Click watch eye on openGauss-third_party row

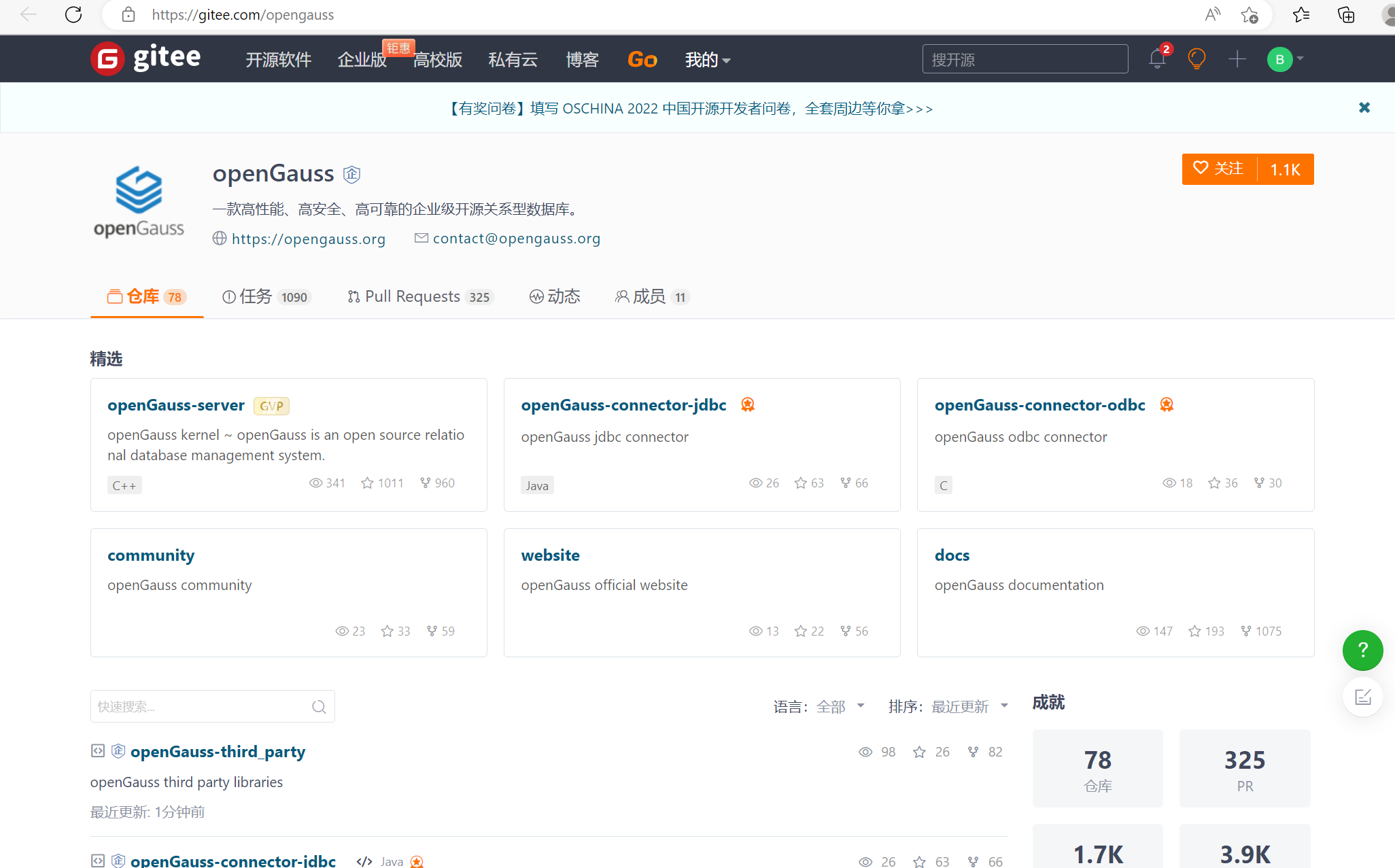coord(865,752)
